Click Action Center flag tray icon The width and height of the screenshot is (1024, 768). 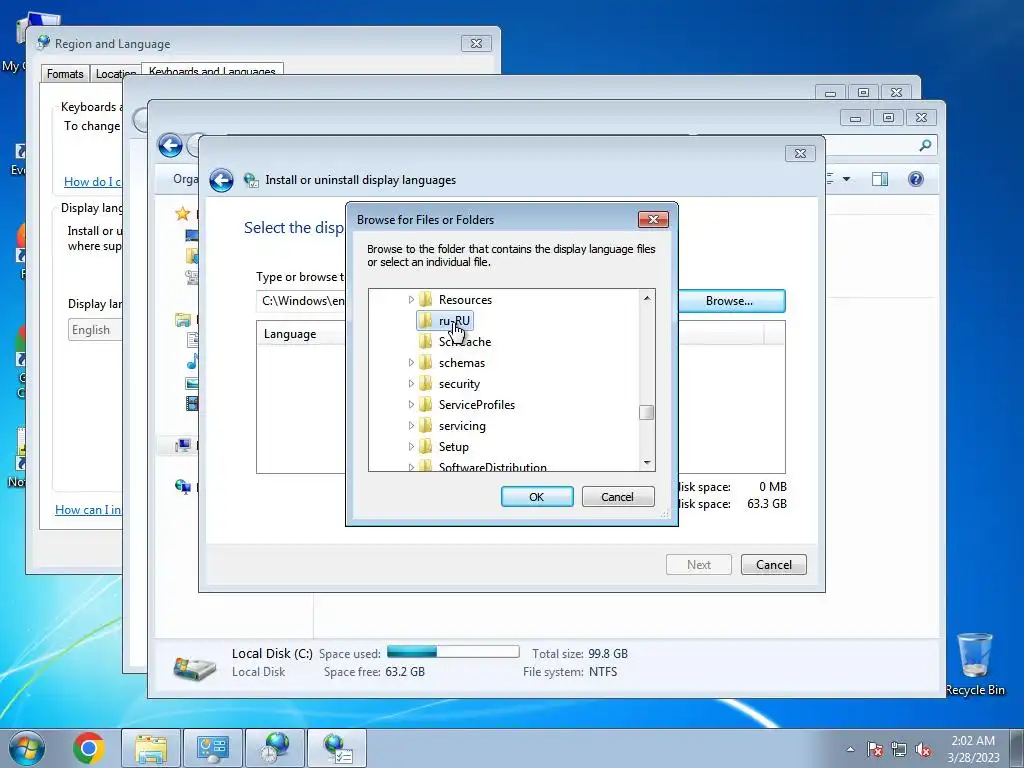[874, 749]
